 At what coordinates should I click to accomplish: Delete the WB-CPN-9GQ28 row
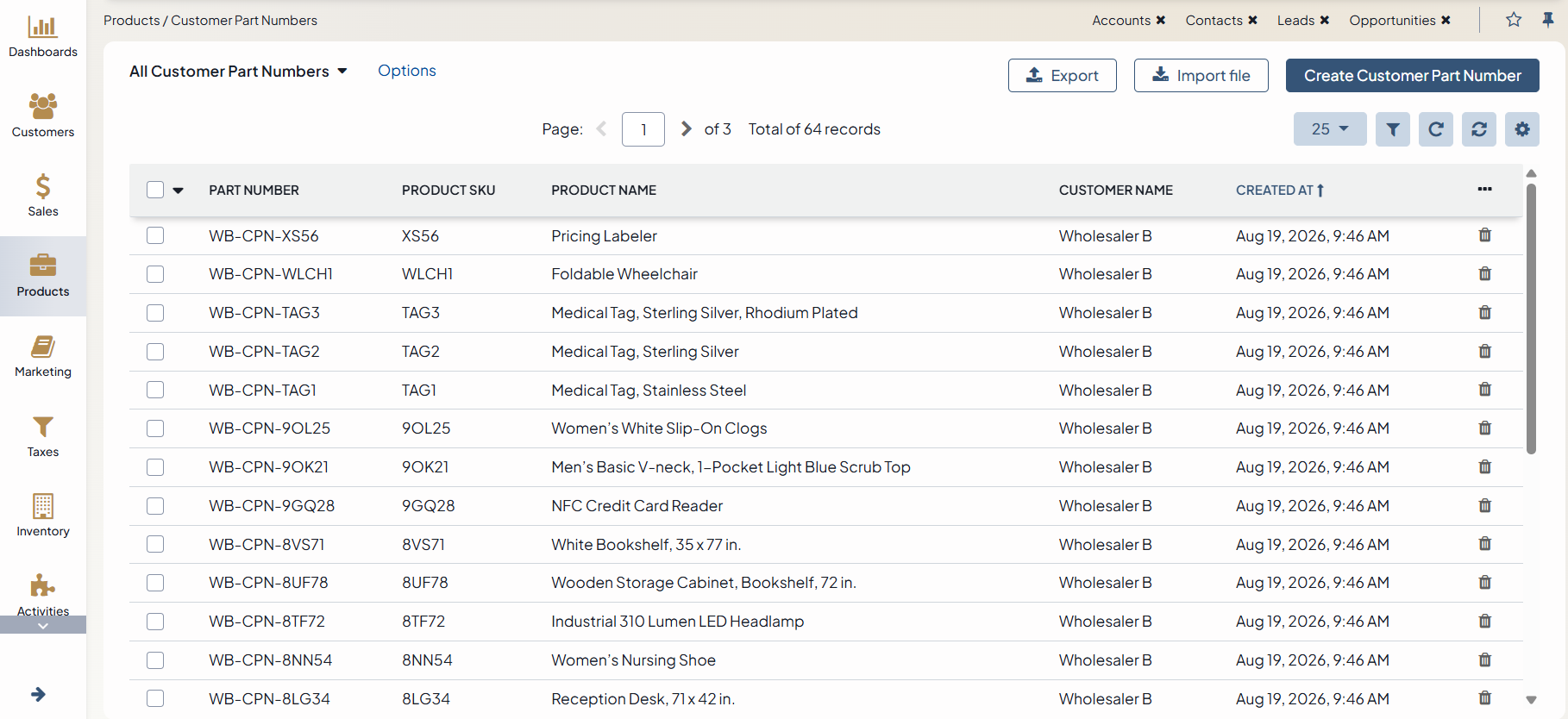pos(1485,506)
